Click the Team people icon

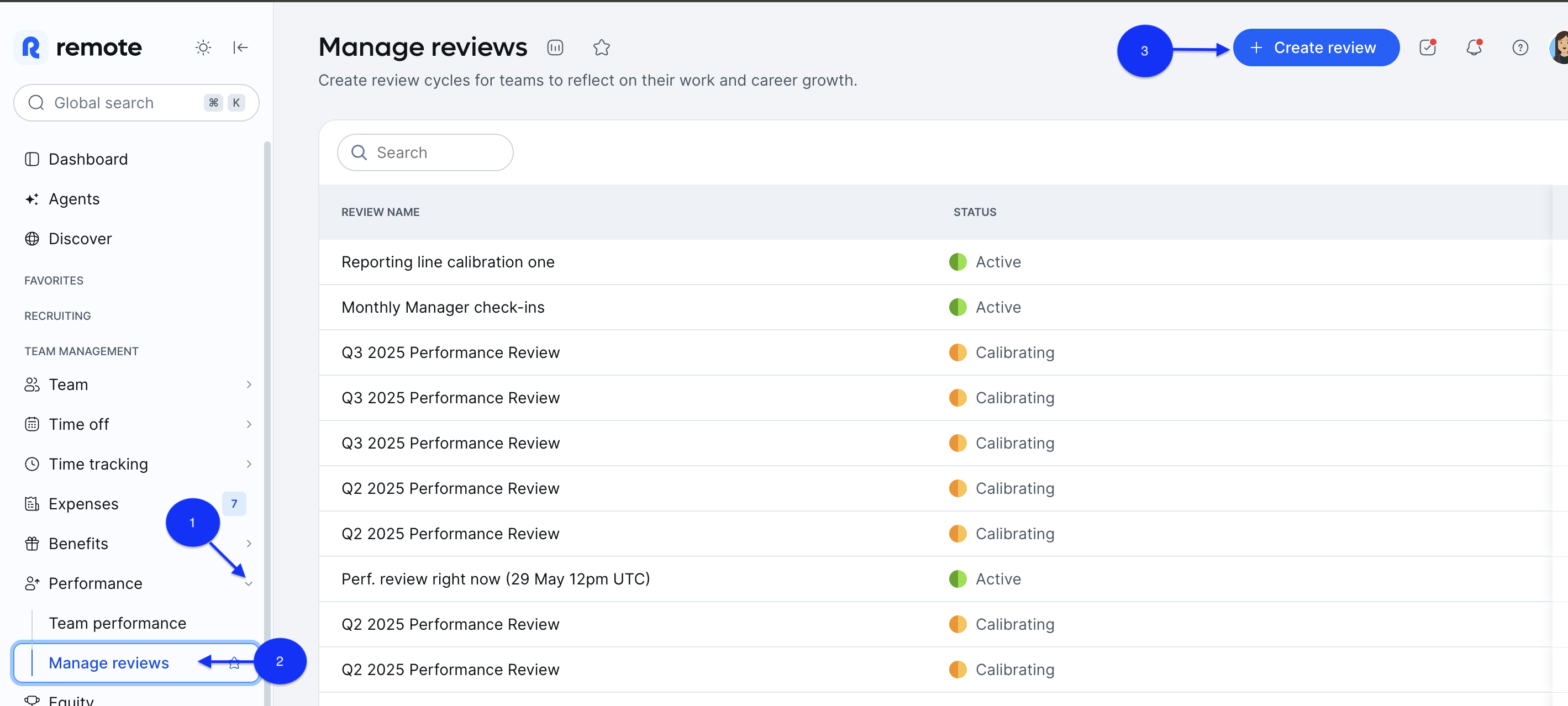pos(31,384)
